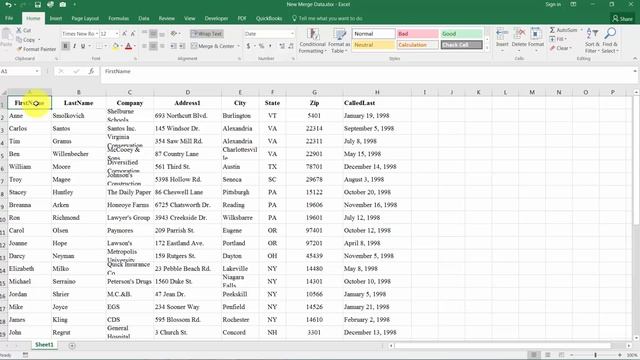
Task: Apply the yellow fill color
Action: pos(116,47)
